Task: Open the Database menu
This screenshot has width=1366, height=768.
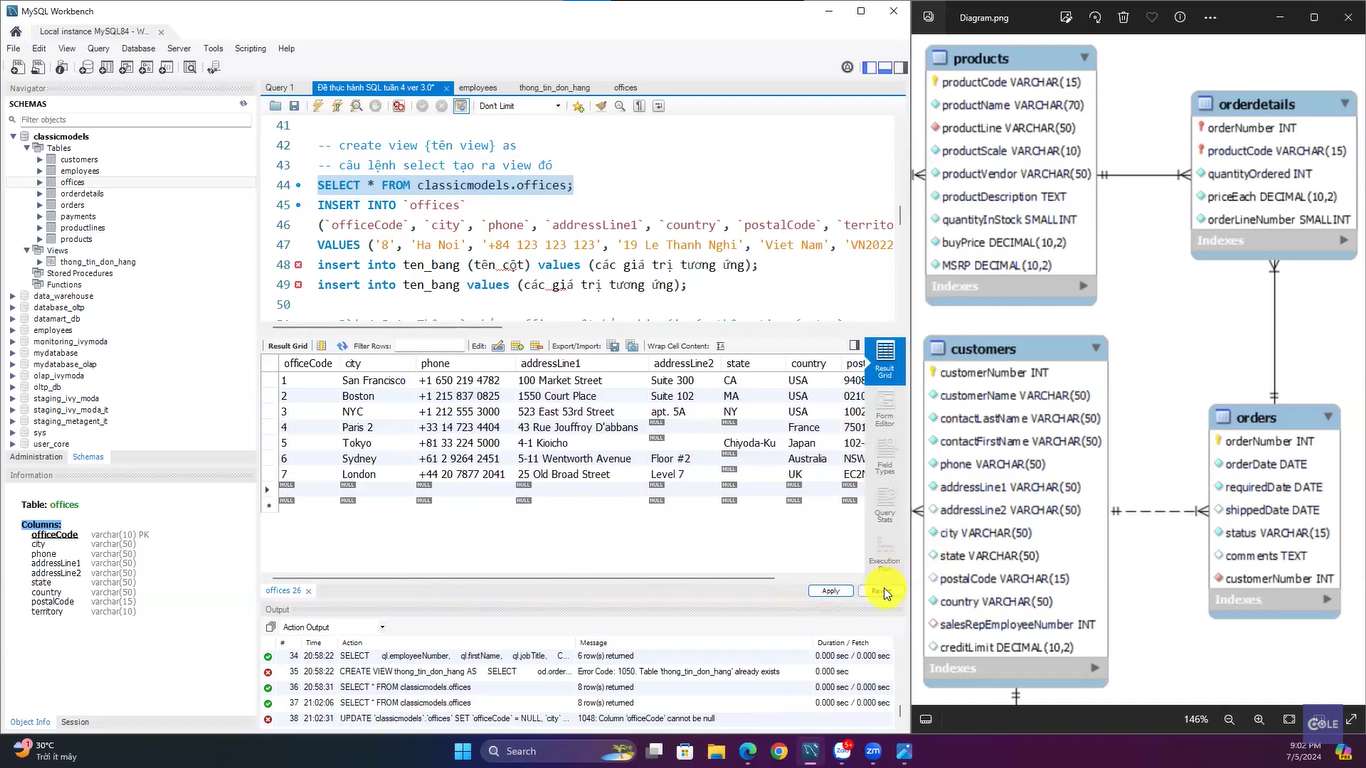Action: pyautogui.click(x=138, y=48)
